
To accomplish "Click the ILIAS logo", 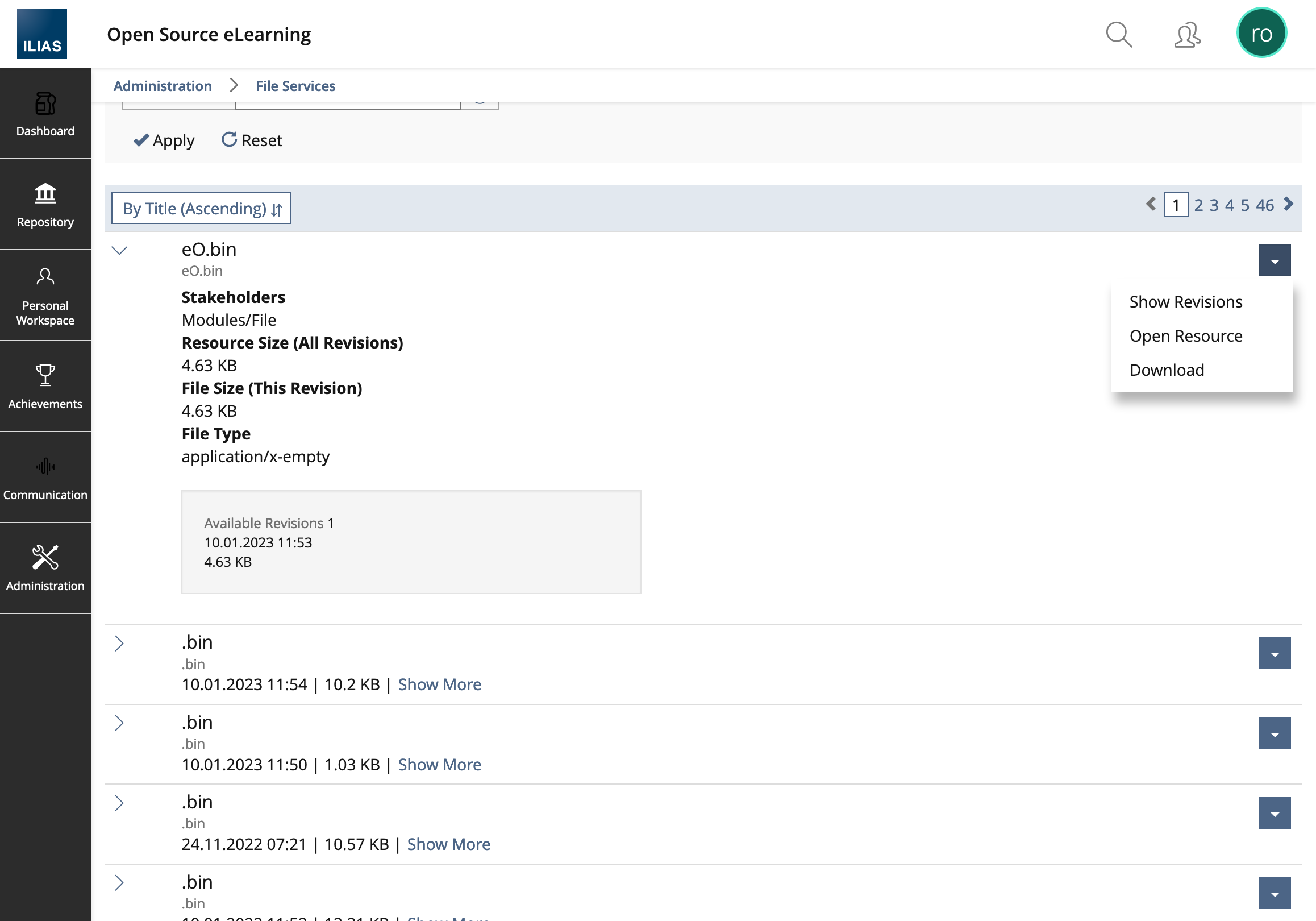I will click(x=42, y=34).
